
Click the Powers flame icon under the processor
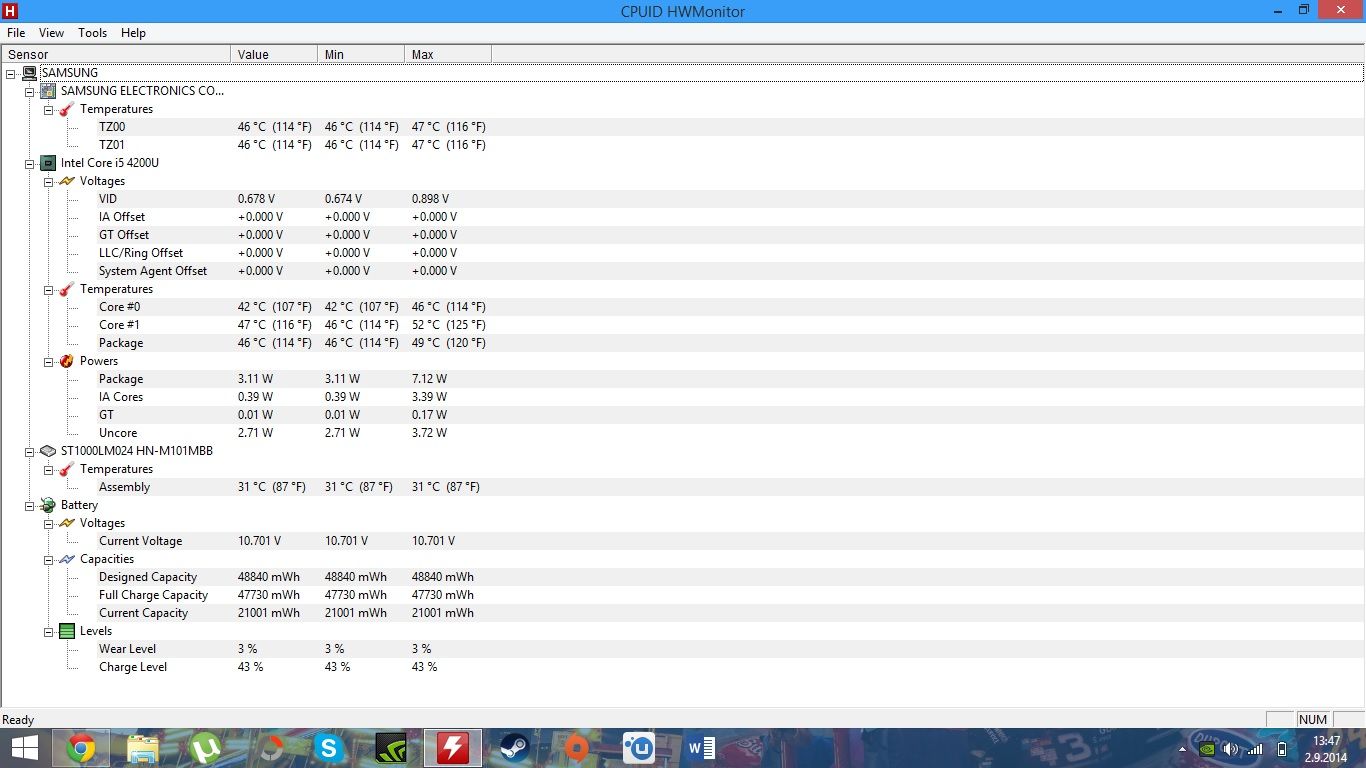click(x=67, y=361)
